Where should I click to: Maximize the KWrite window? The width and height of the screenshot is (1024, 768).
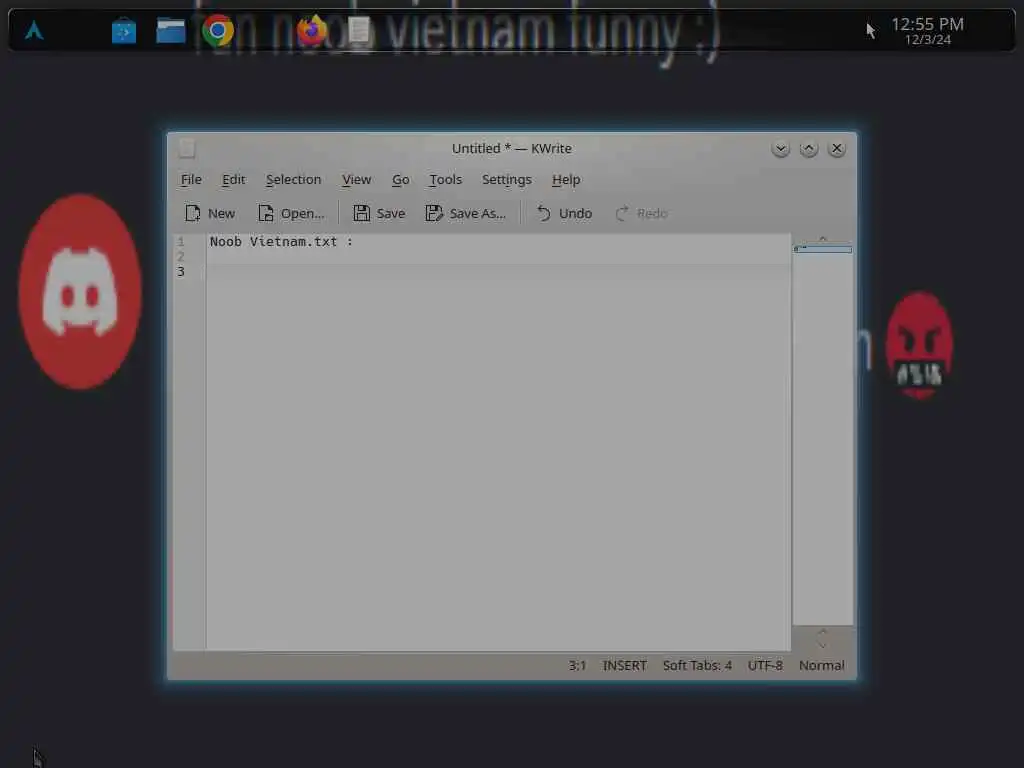tap(808, 149)
